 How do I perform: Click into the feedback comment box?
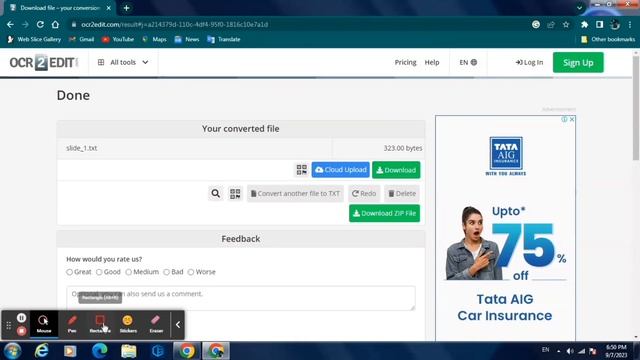(241, 298)
